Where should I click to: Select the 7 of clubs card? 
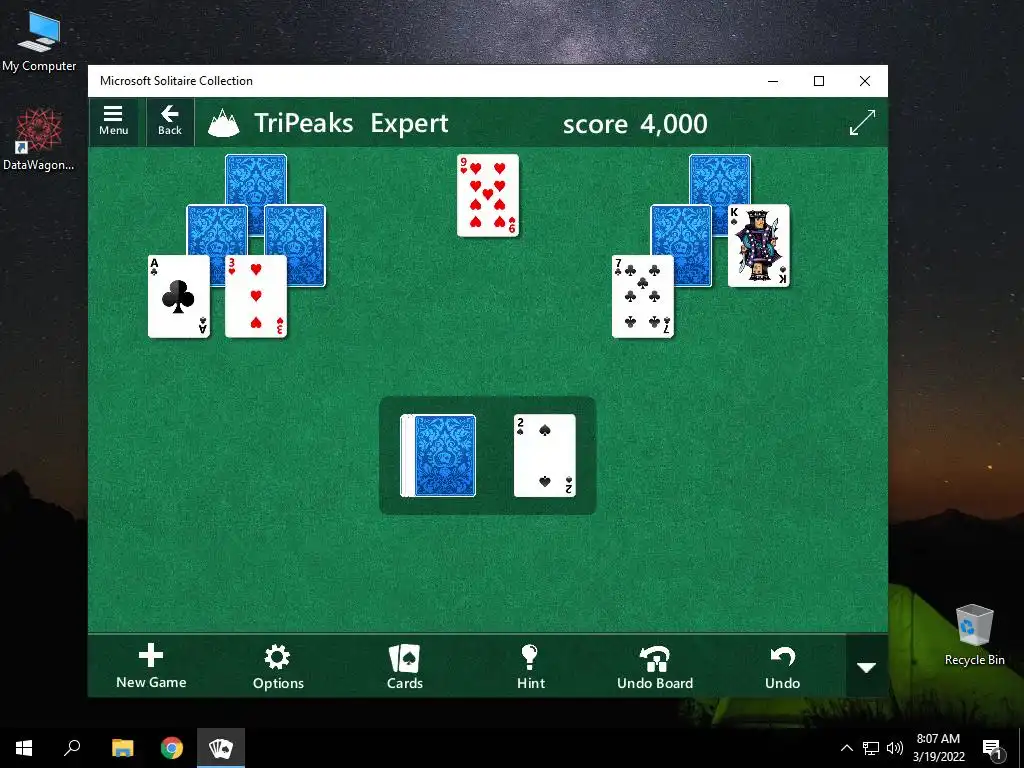(643, 296)
